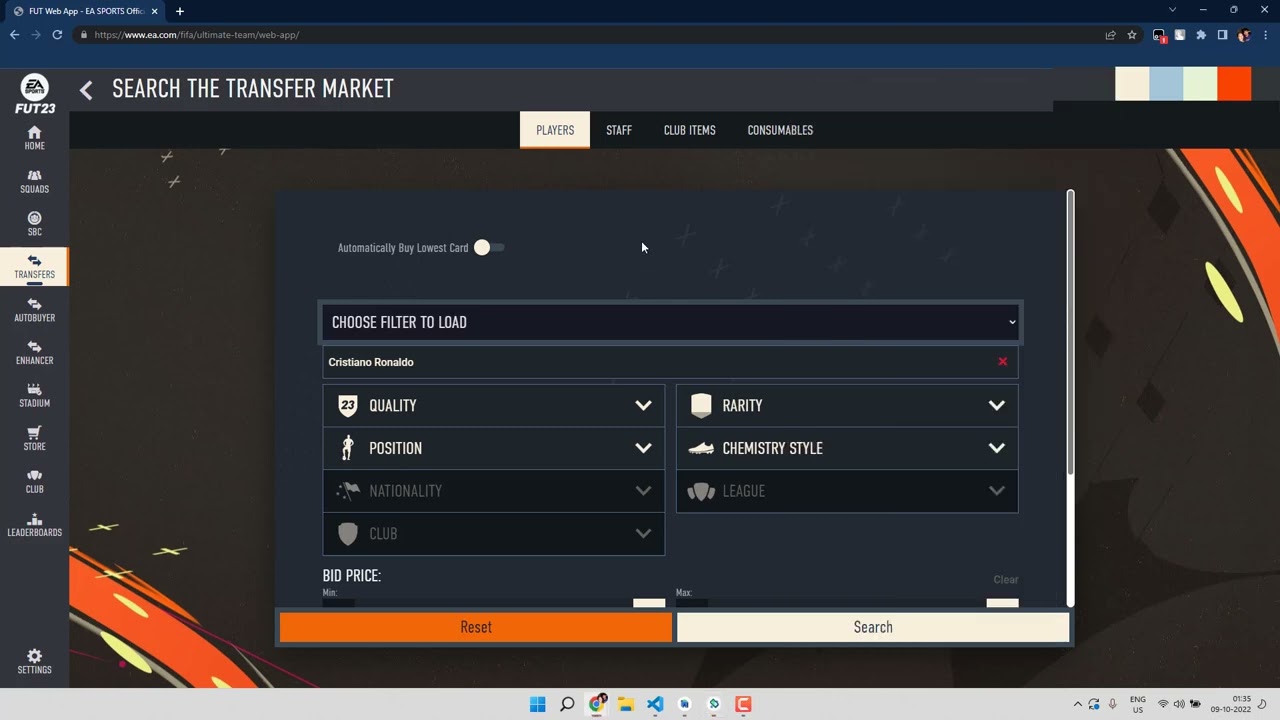The image size is (1280, 720).
Task: Open the Autobuyer sidebar item
Action: [34, 310]
